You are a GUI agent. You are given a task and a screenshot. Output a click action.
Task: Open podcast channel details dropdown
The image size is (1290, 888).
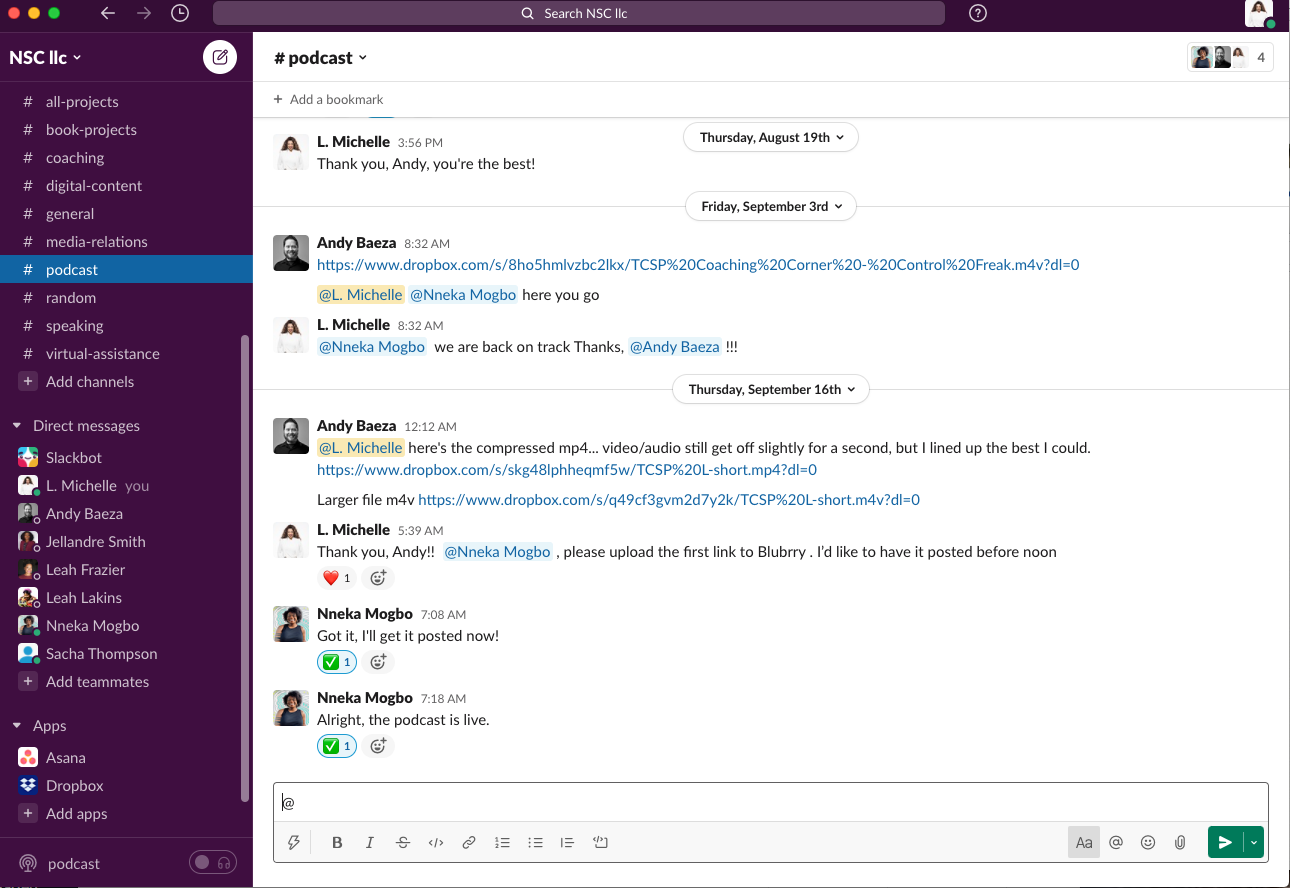click(x=321, y=57)
